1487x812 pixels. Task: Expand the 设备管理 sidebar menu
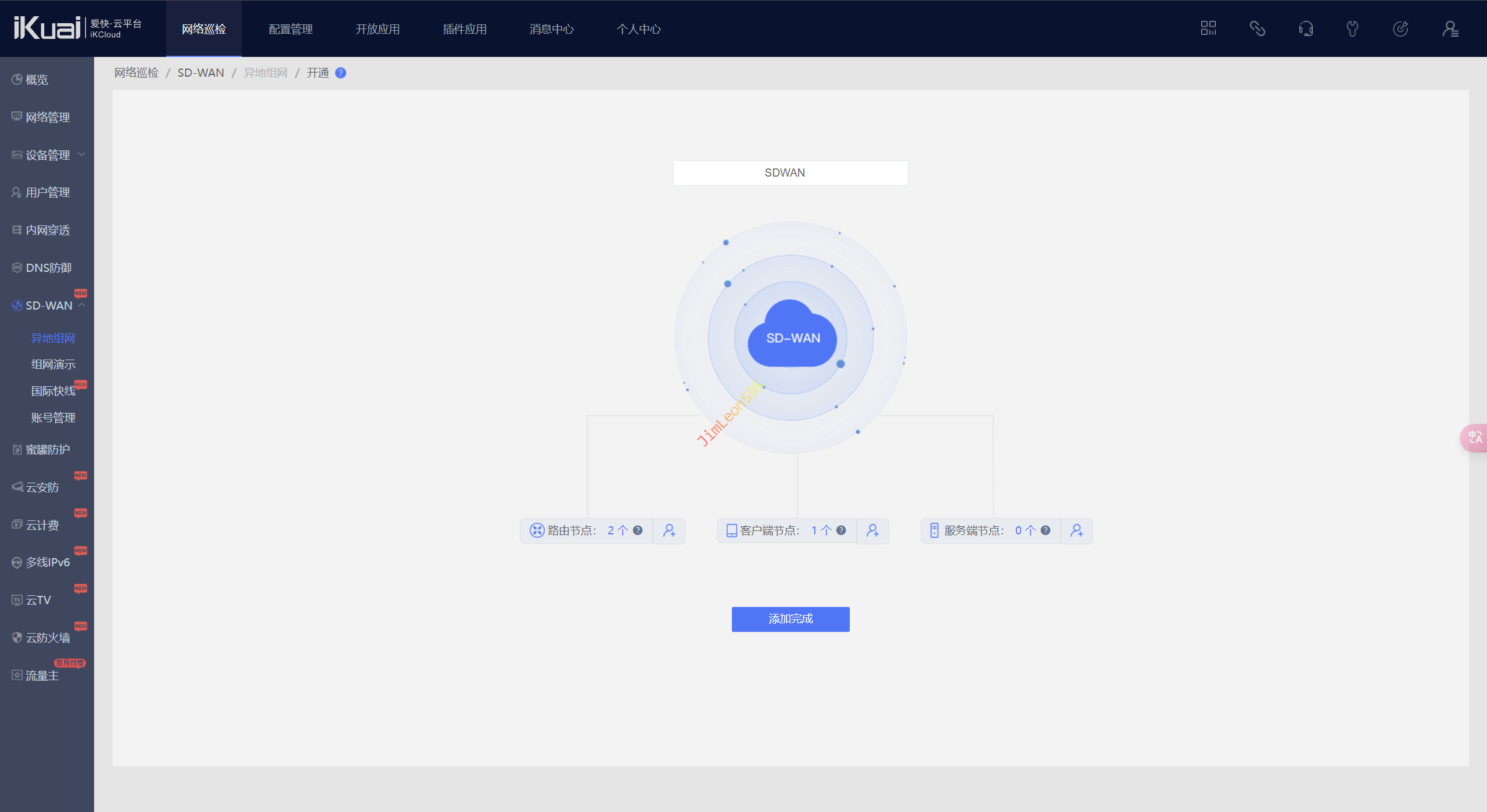tap(48, 155)
